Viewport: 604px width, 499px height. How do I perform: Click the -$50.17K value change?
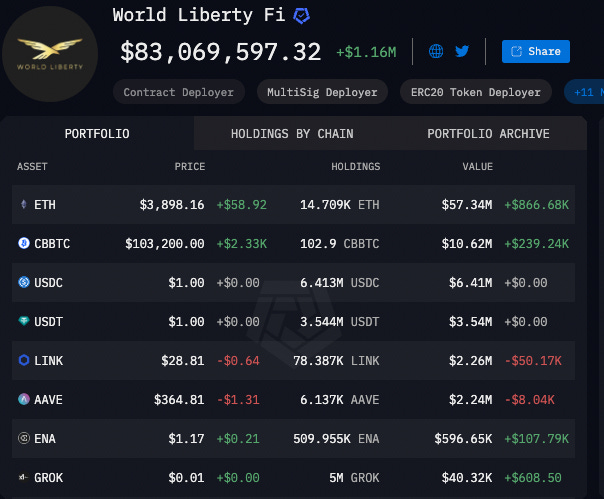pos(533,361)
